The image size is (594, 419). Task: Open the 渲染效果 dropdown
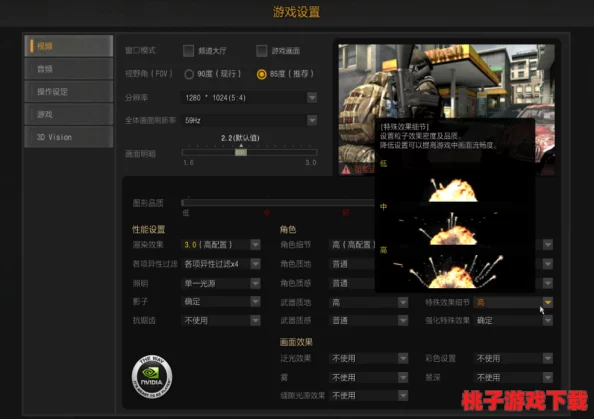[x=221, y=245]
